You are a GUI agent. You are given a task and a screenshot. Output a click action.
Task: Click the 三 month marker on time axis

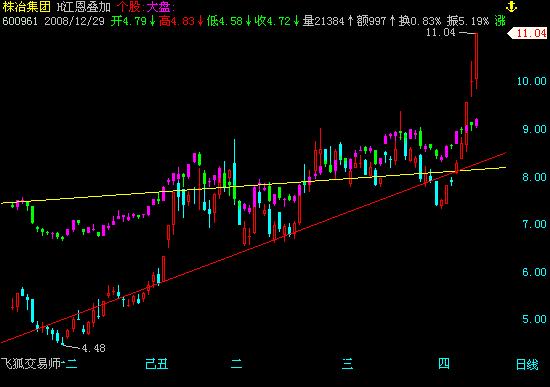click(x=347, y=364)
